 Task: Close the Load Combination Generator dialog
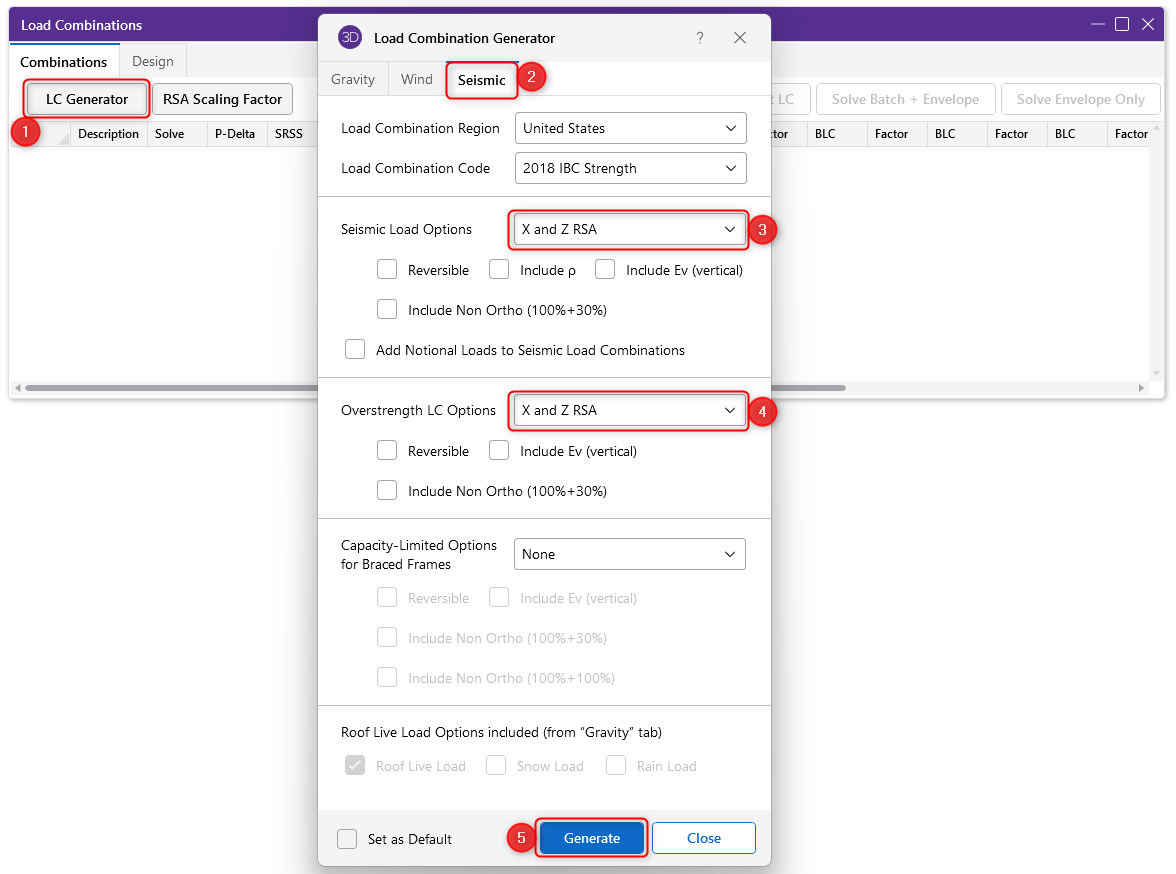click(x=740, y=38)
